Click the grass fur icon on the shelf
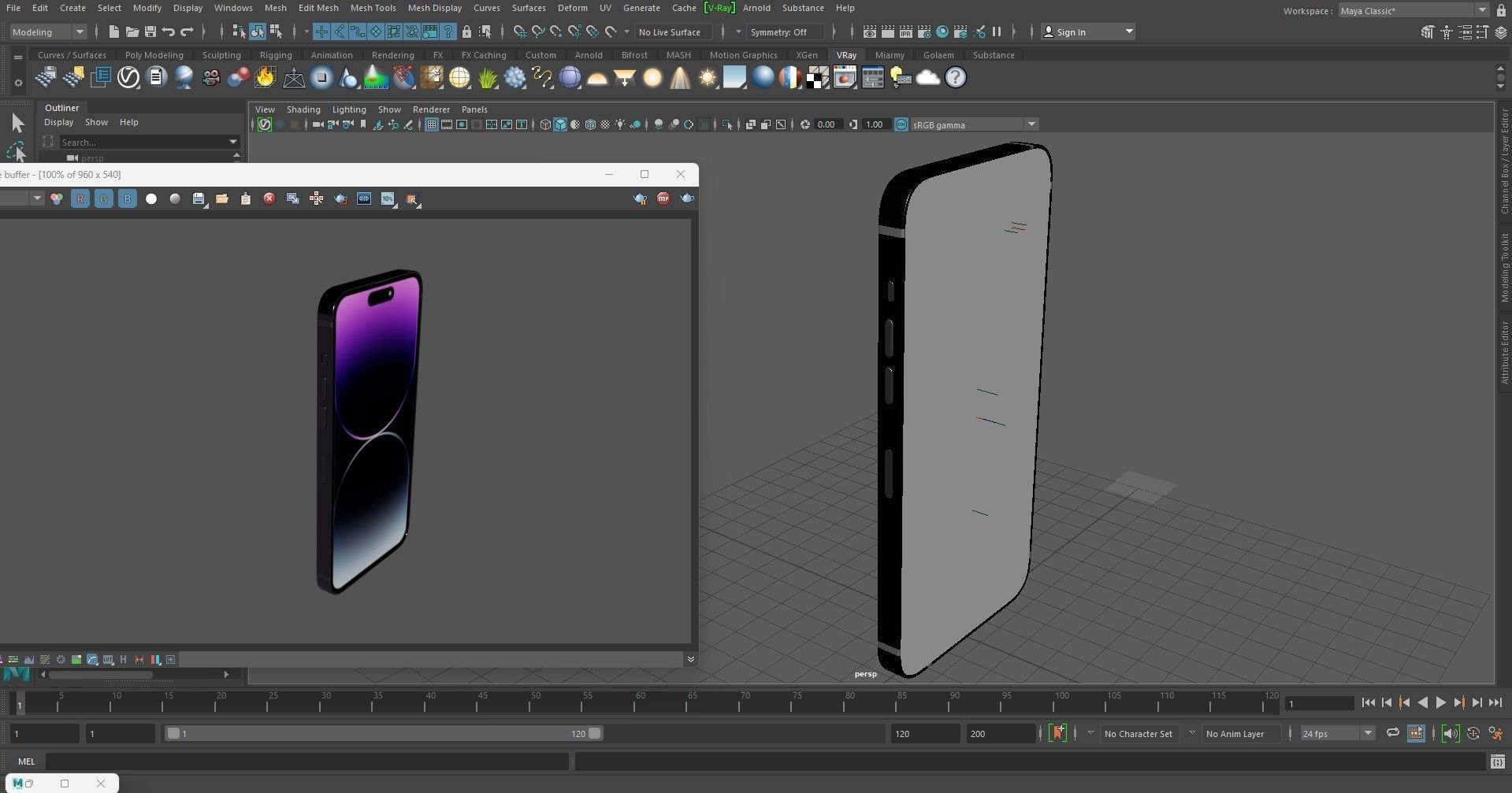Image resolution: width=1512 pixels, height=793 pixels. (x=486, y=77)
